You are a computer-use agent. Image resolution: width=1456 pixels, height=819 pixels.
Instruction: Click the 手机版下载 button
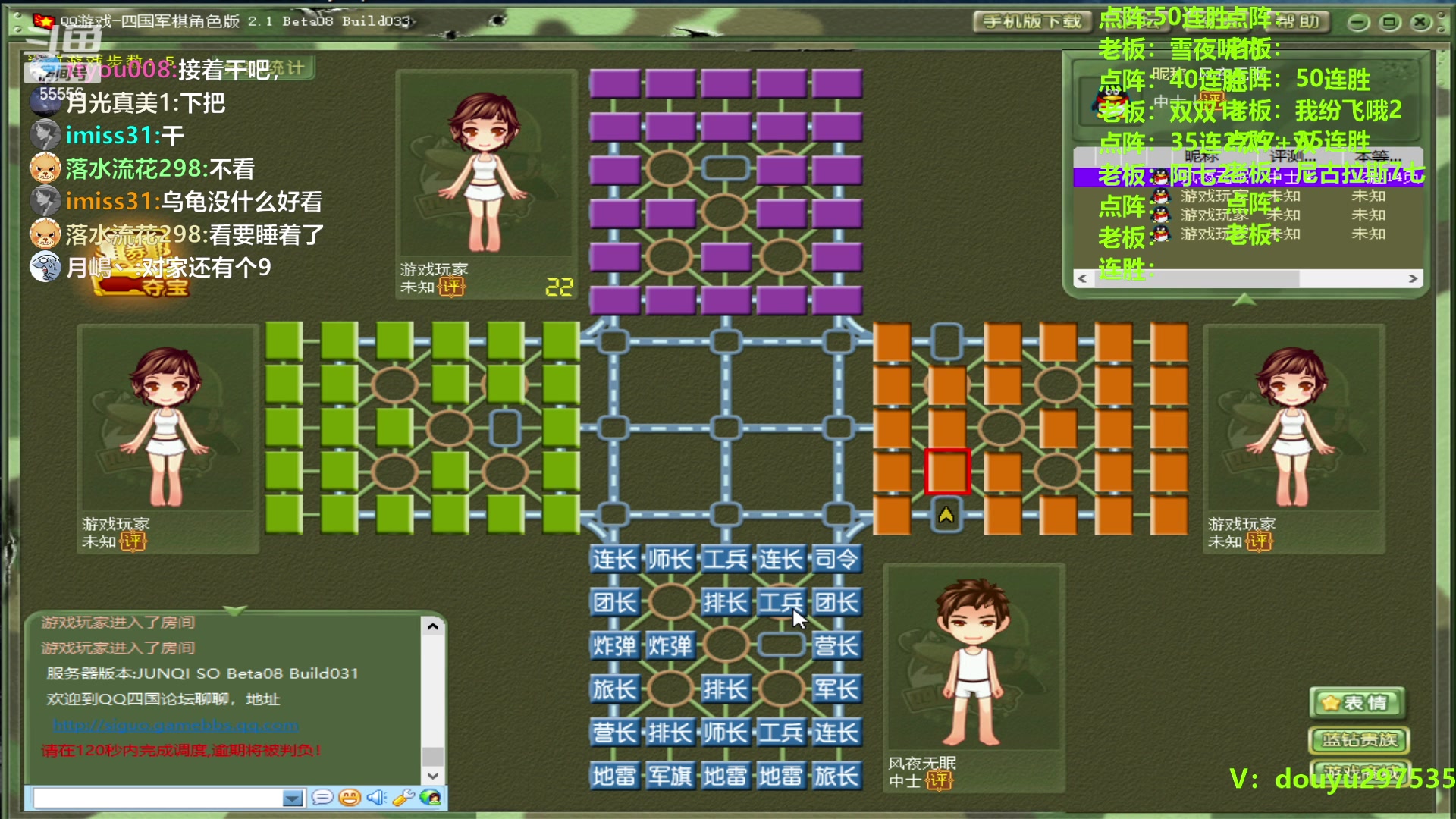(1031, 21)
